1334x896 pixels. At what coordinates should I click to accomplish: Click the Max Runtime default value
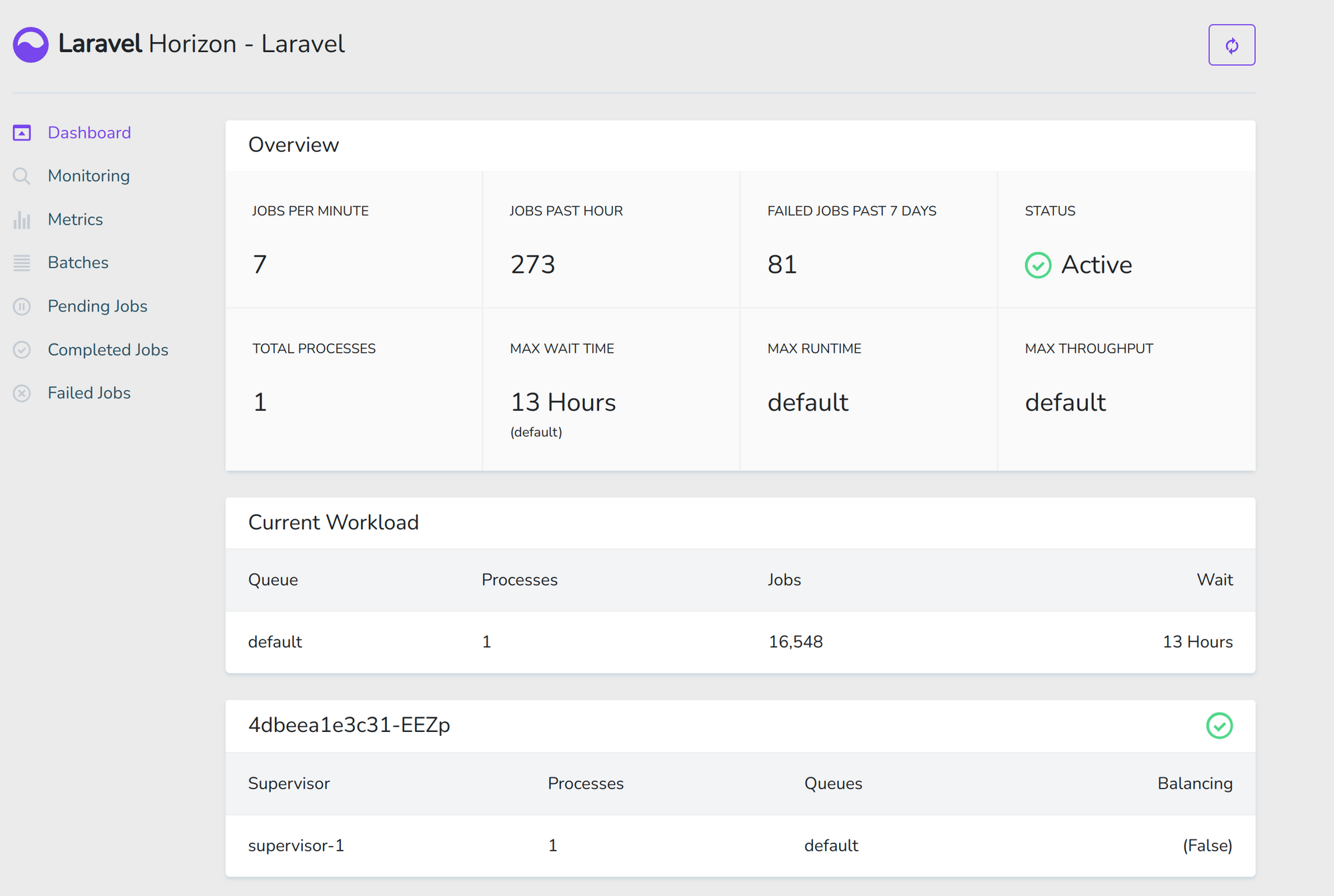click(808, 402)
